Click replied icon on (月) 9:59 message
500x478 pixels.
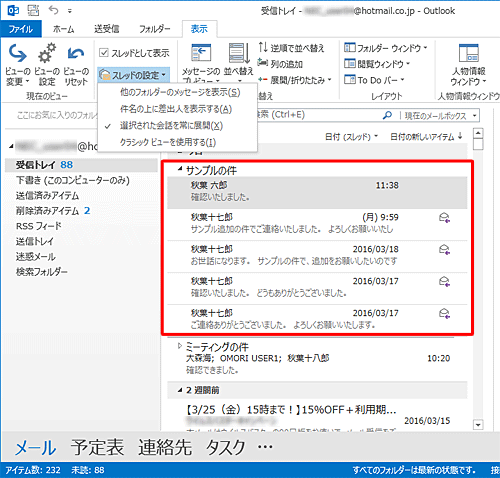[444, 218]
